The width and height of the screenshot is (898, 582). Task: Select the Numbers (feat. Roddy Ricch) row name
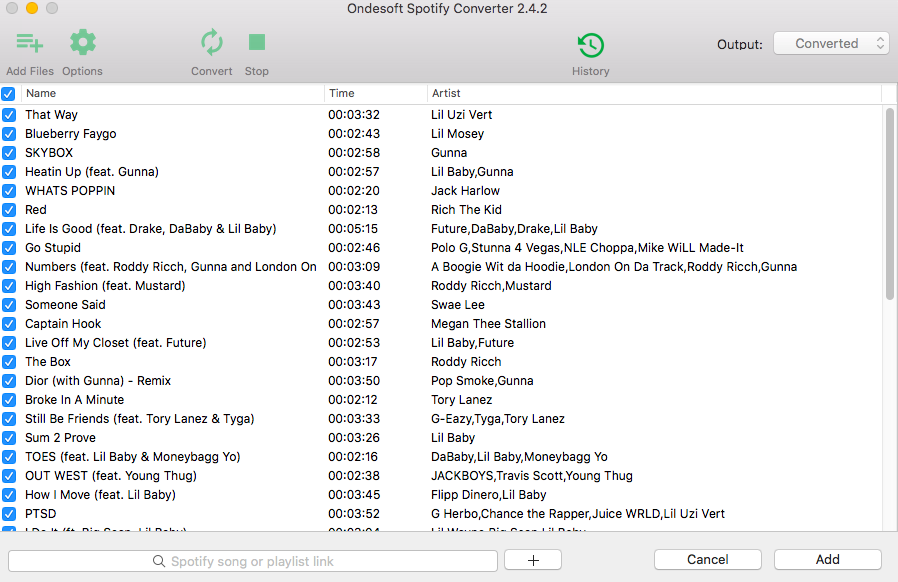171,267
